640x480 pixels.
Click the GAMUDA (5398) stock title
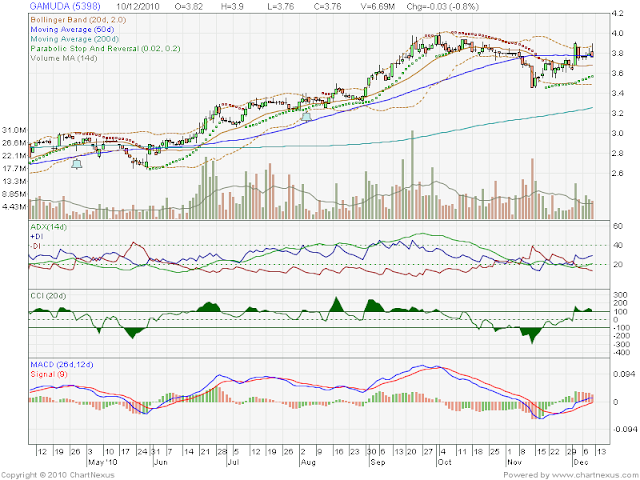[x=65, y=7]
